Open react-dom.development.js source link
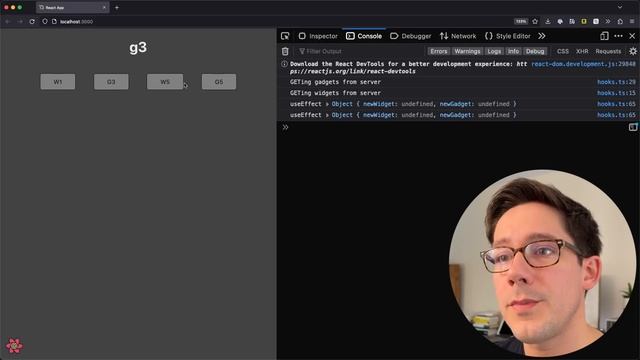 (583, 64)
